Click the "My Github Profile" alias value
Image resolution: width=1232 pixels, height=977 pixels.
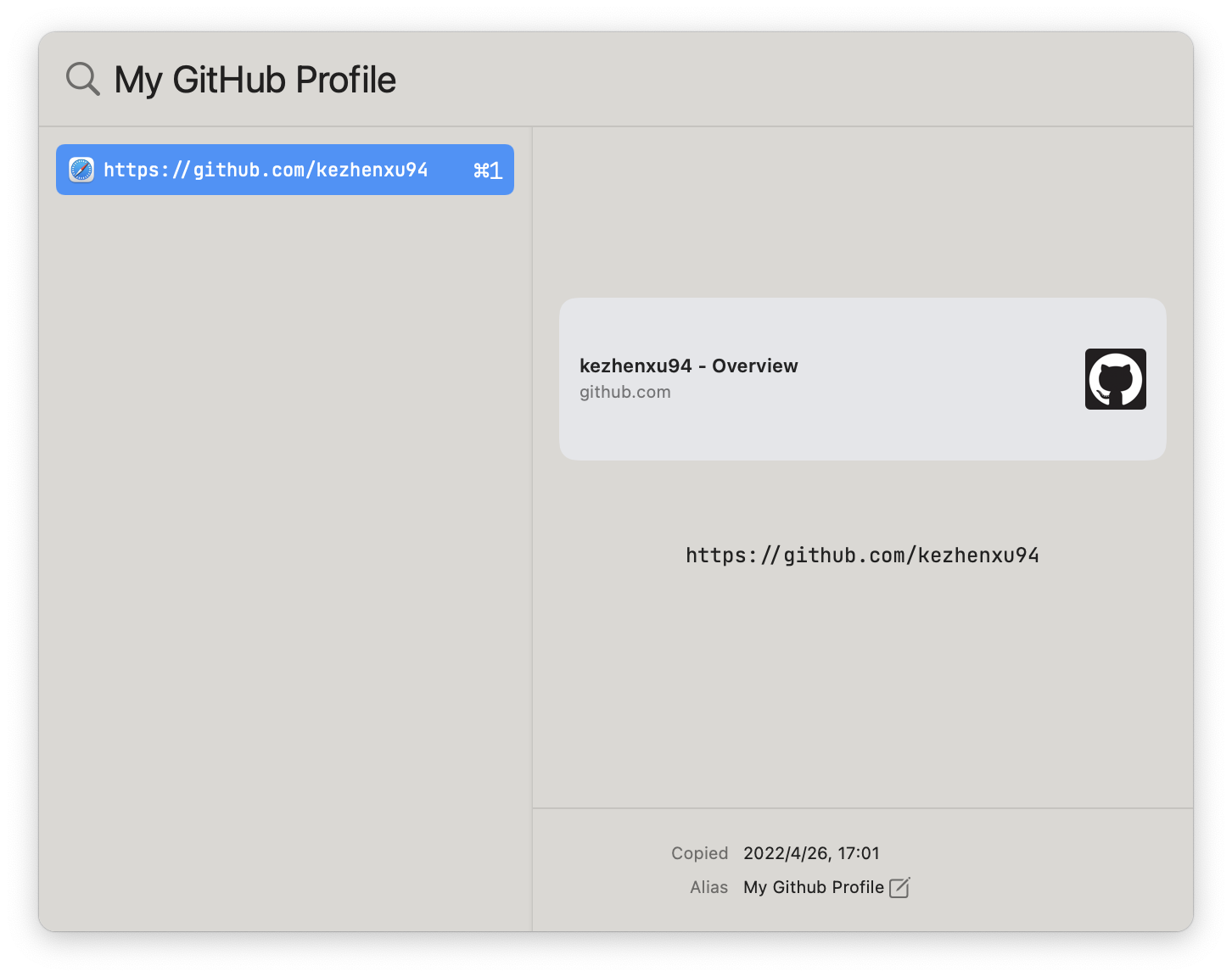pos(813,887)
